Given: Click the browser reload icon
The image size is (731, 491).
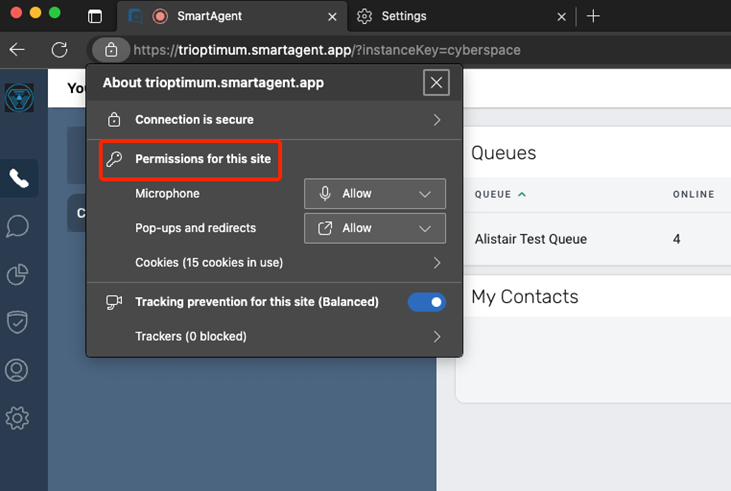Looking at the screenshot, I should pyautogui.click(x=60, y=50).
